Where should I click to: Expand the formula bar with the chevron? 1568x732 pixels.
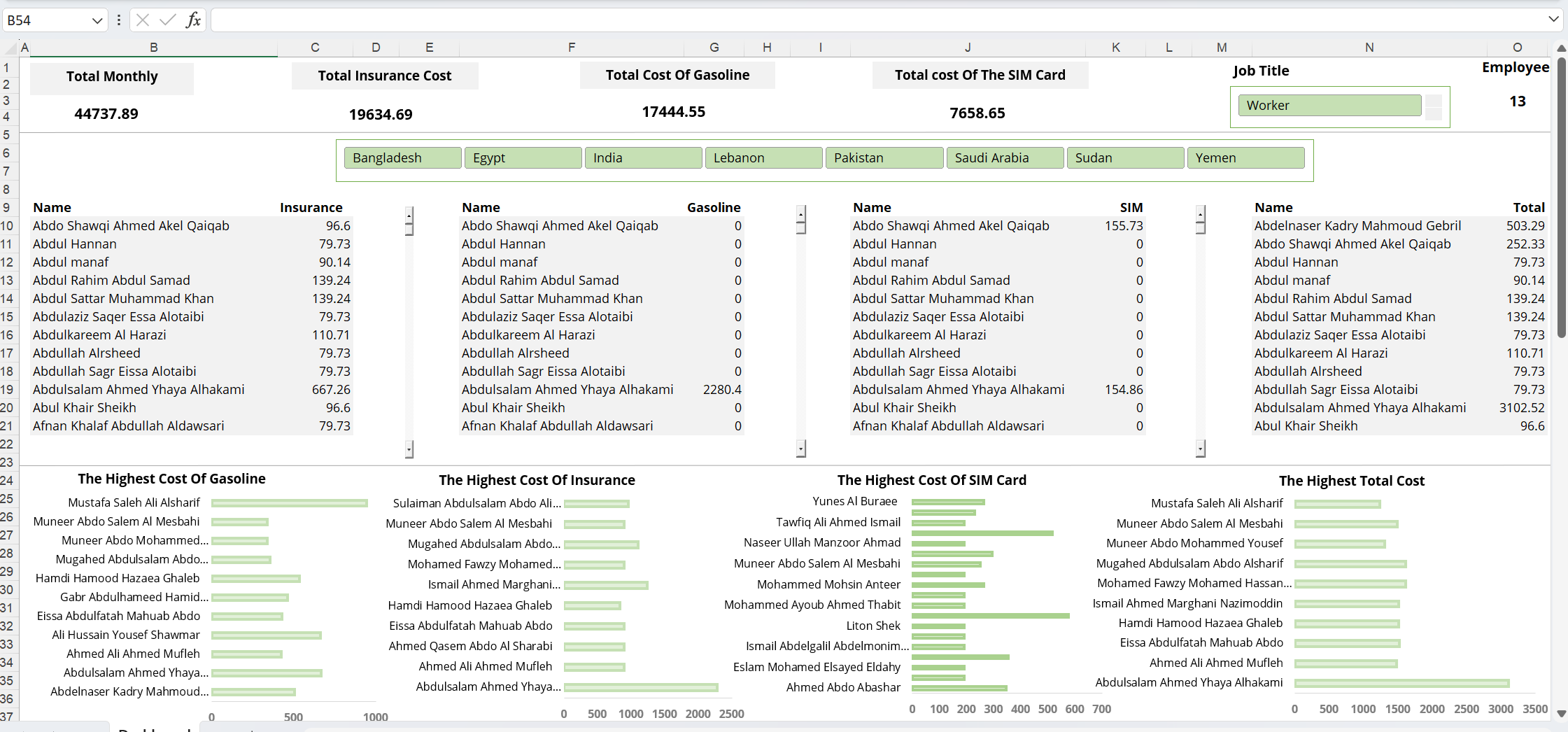1553,20
